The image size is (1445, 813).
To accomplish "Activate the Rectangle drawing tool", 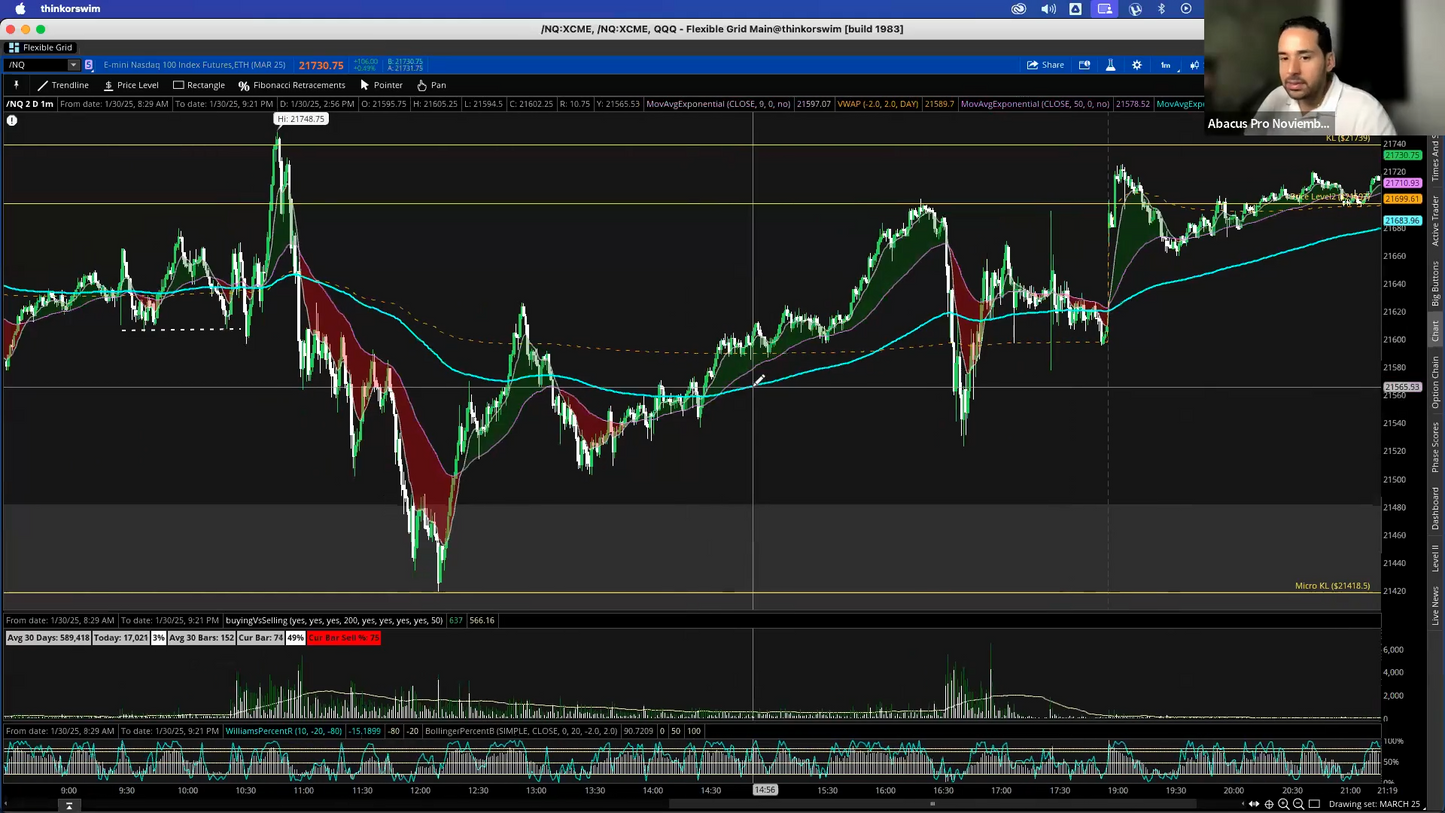I will click(x=198, y=85).
